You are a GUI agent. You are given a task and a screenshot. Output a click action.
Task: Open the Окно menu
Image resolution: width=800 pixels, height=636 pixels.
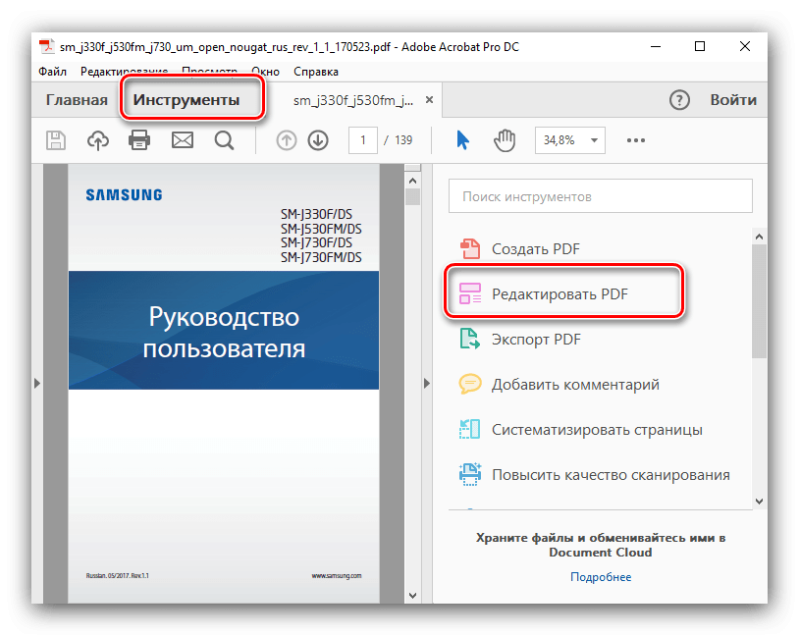265,71
